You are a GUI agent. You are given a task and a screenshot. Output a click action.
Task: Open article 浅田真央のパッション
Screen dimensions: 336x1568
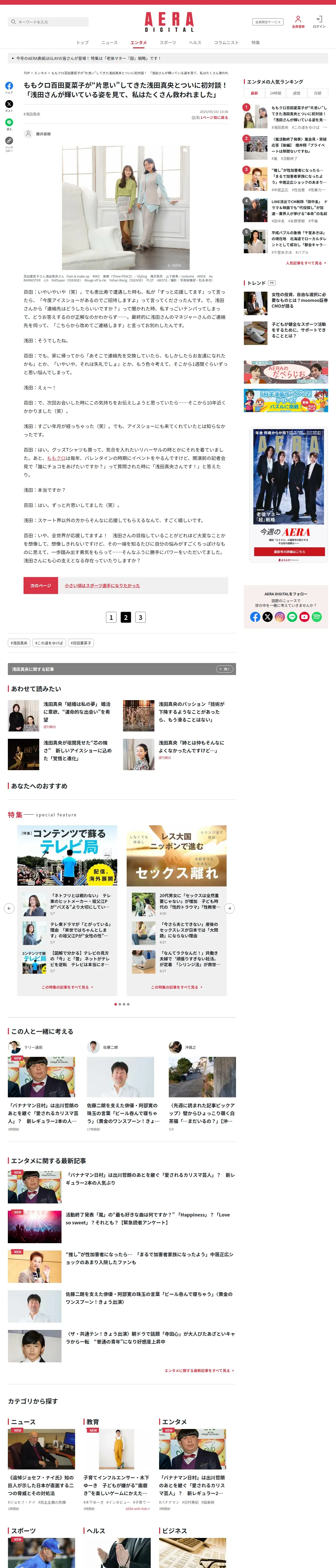tap(192, 712)
